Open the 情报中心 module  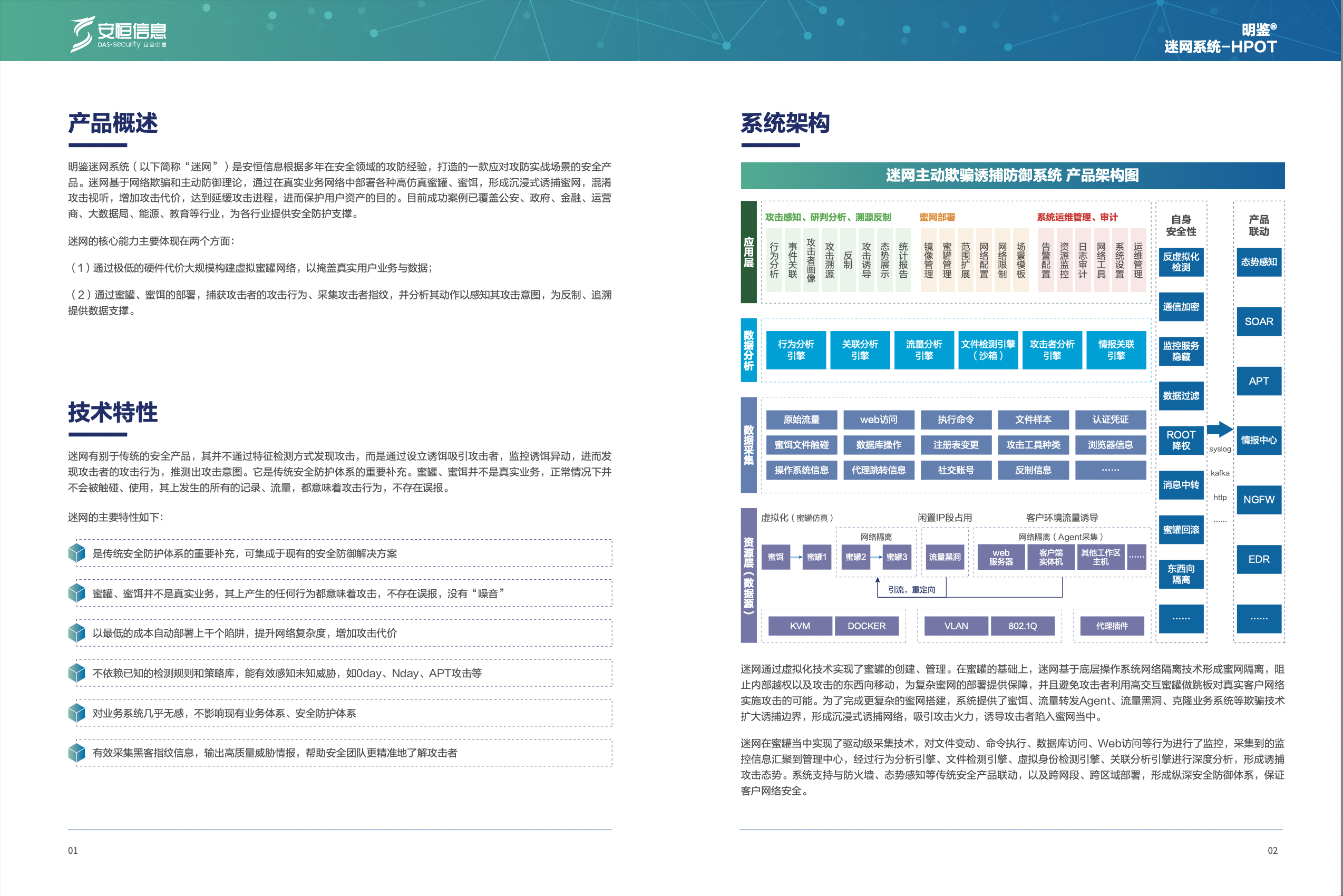click(1260, 440)
